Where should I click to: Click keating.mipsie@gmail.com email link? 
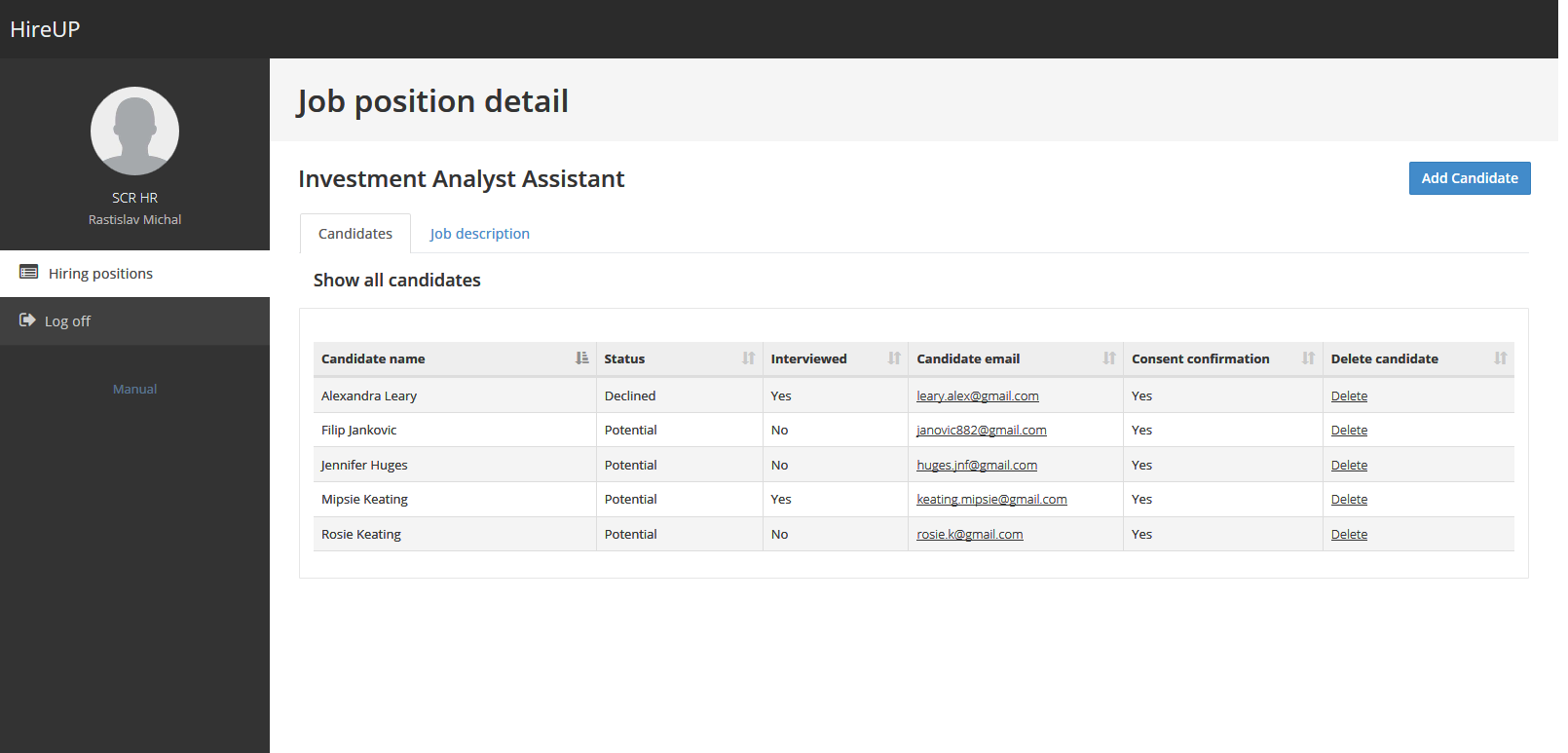point(991,500)
